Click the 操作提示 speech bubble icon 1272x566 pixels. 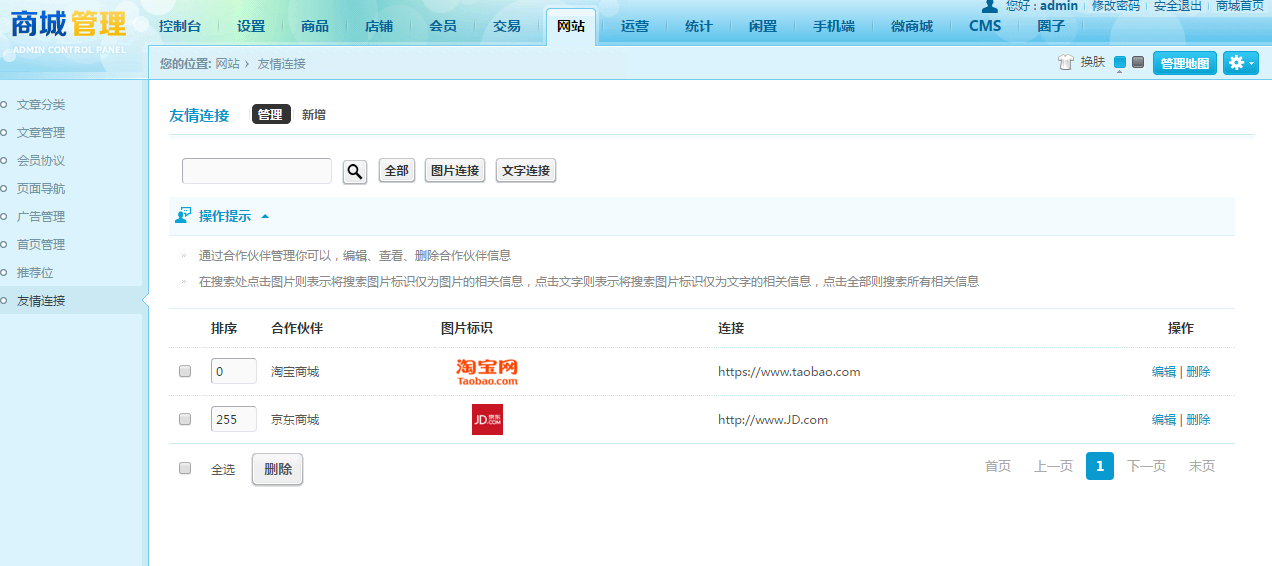[x=183, y=215]
